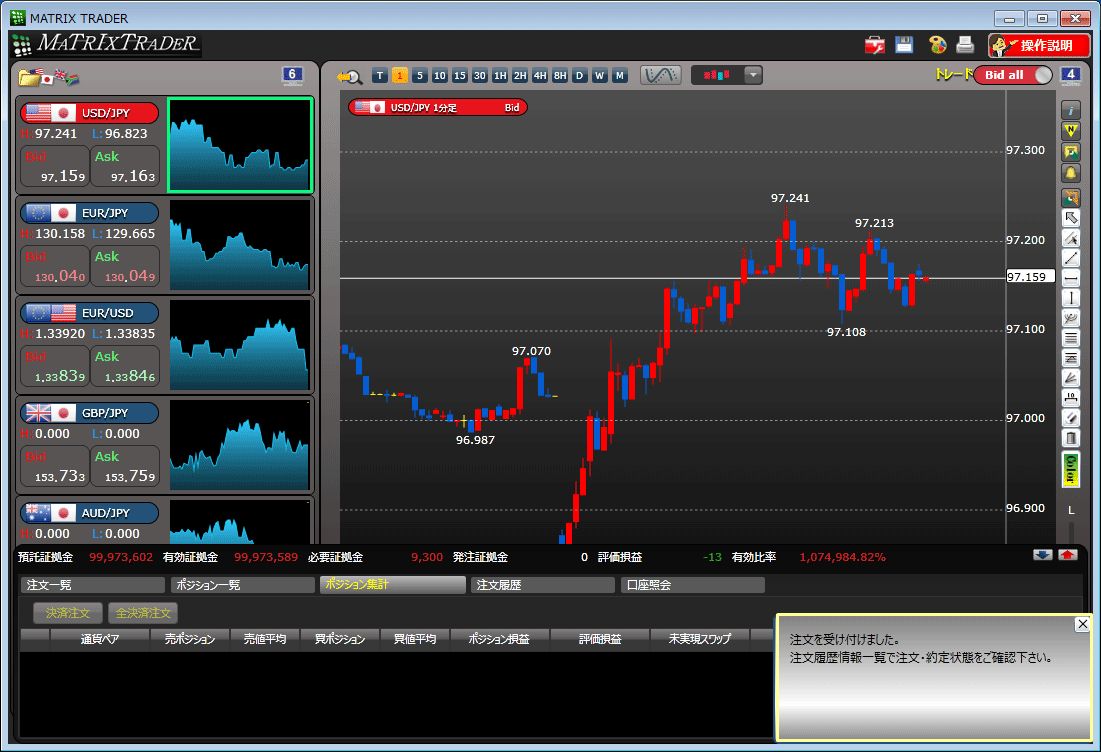Click the 決済注文 button
The width and height of the screenshot is (1101, 752).
68,613
